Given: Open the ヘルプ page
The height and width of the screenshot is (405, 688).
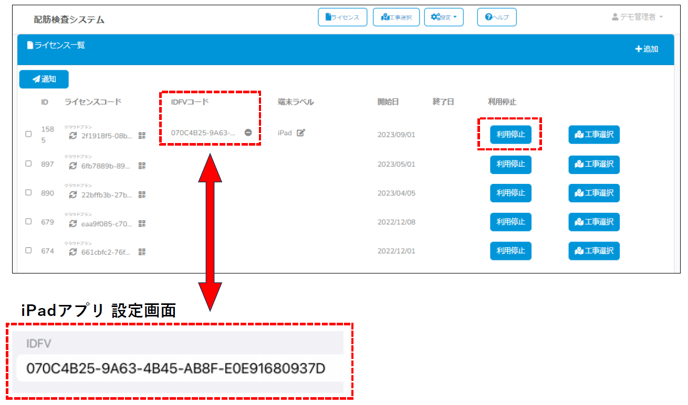Looking at the screenshot, I should (497, 17).
